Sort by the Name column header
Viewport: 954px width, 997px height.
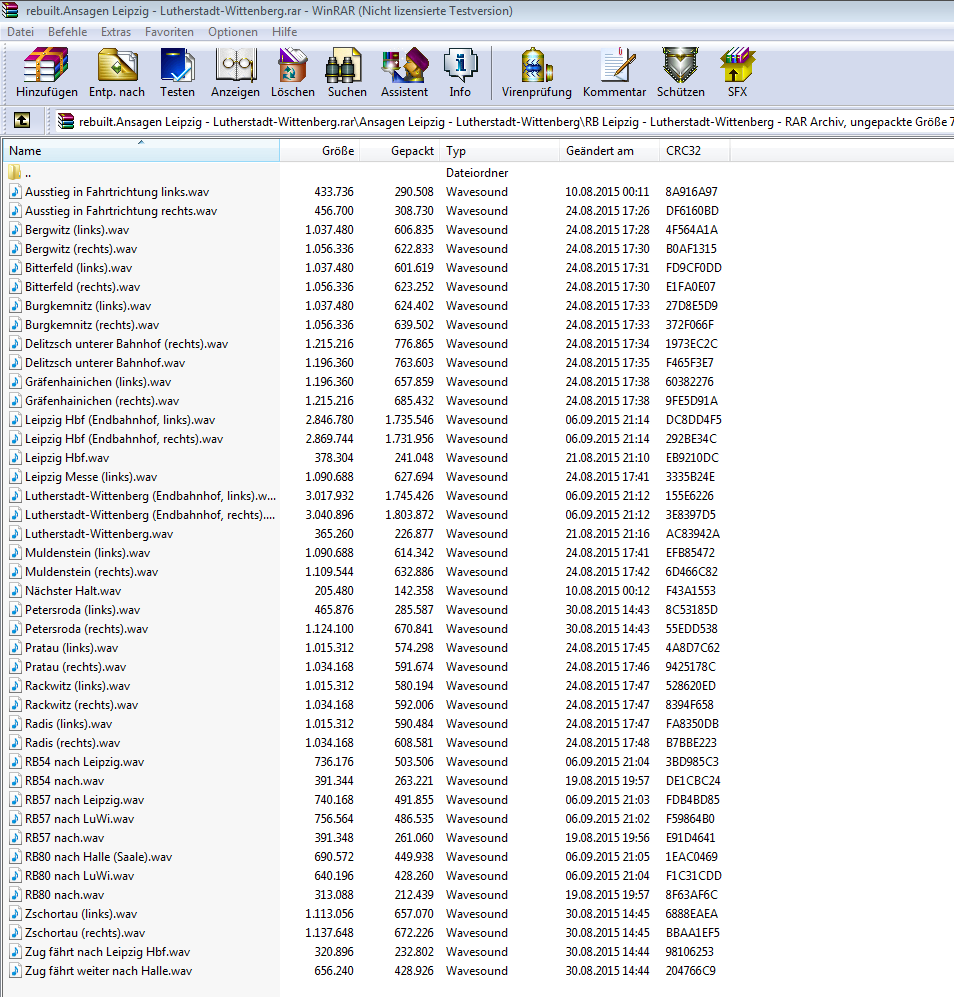pos(141,151)
